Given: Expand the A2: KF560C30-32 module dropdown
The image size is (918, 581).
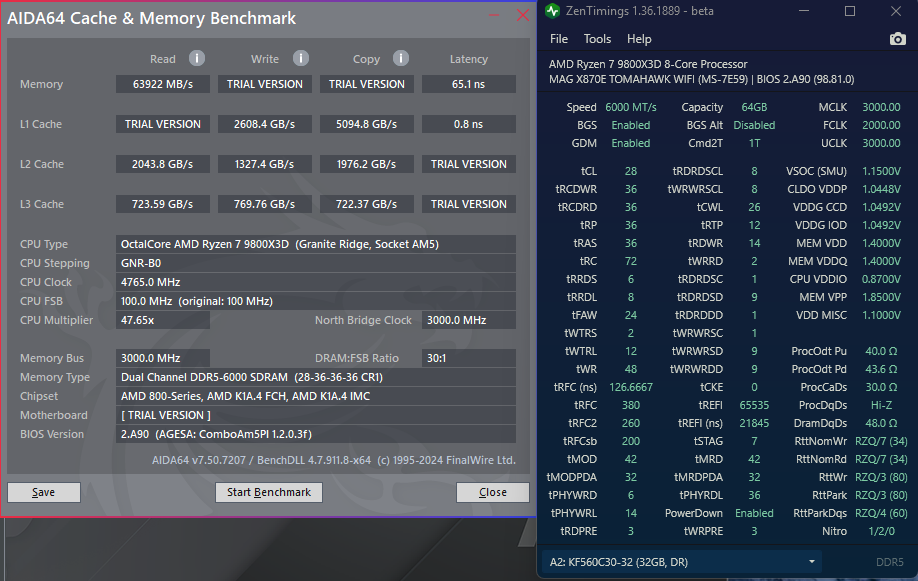Looking at the screenshot, I should 811,562.
